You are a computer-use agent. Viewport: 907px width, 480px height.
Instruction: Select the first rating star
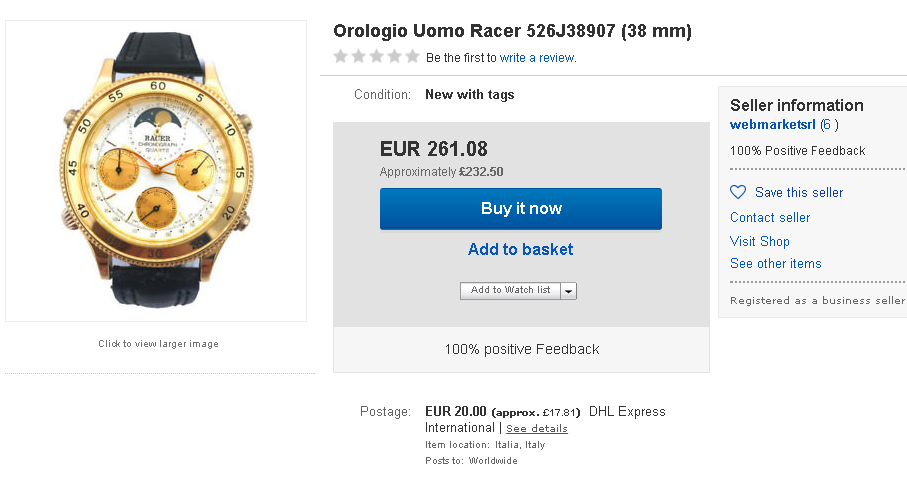coord(341,57)
